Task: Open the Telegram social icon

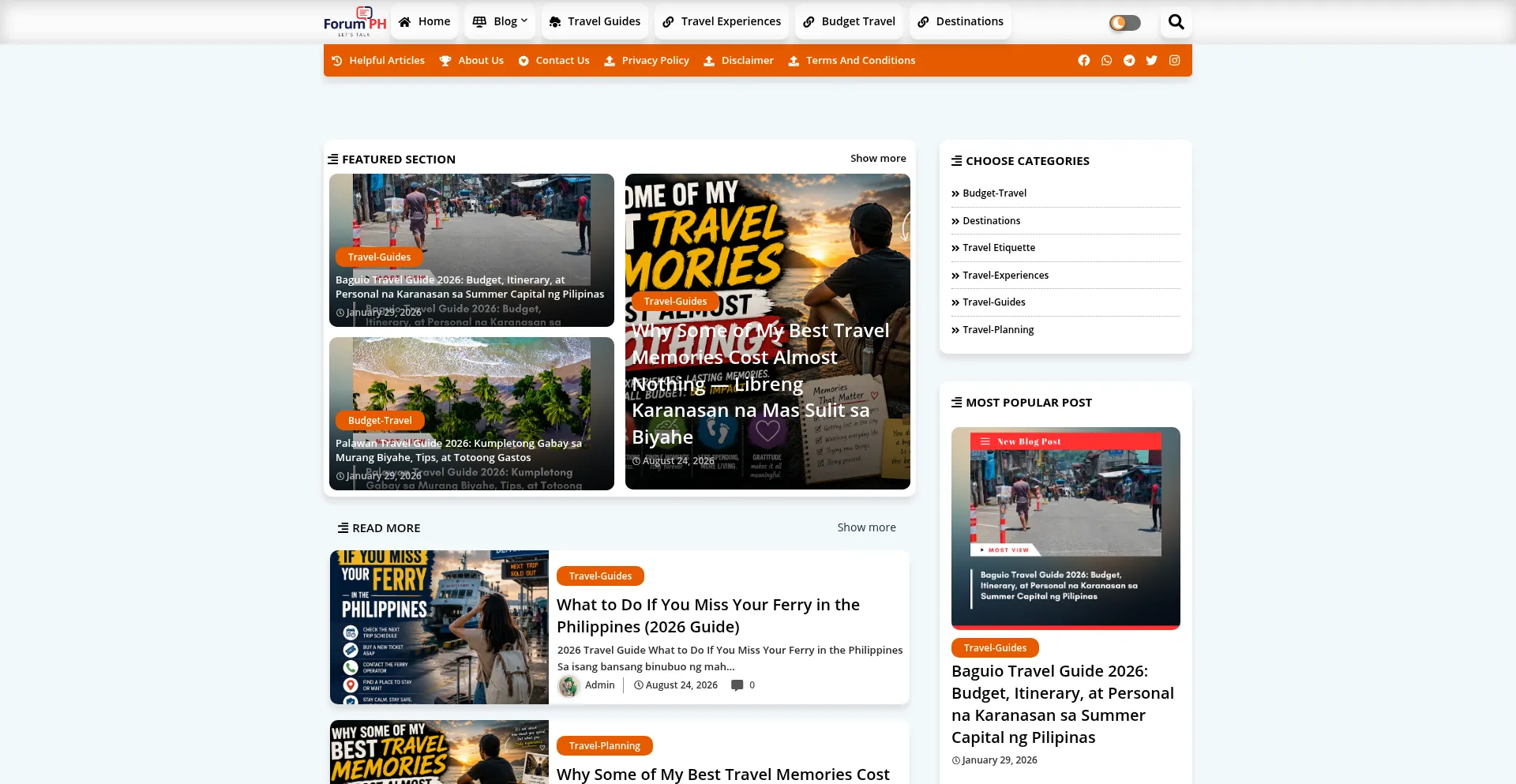Action: click(x=1129, y=61)
